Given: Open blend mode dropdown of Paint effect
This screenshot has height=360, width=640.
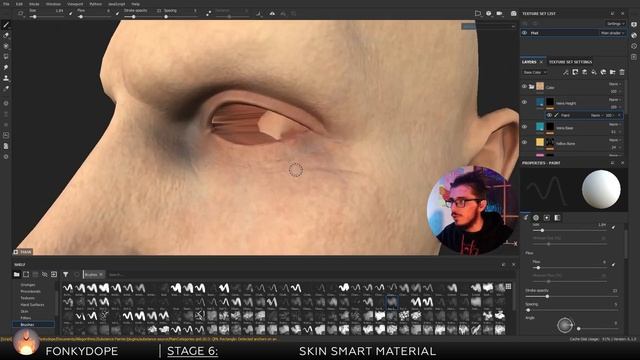Looking at the screenshot, I should tap(596, 116).
